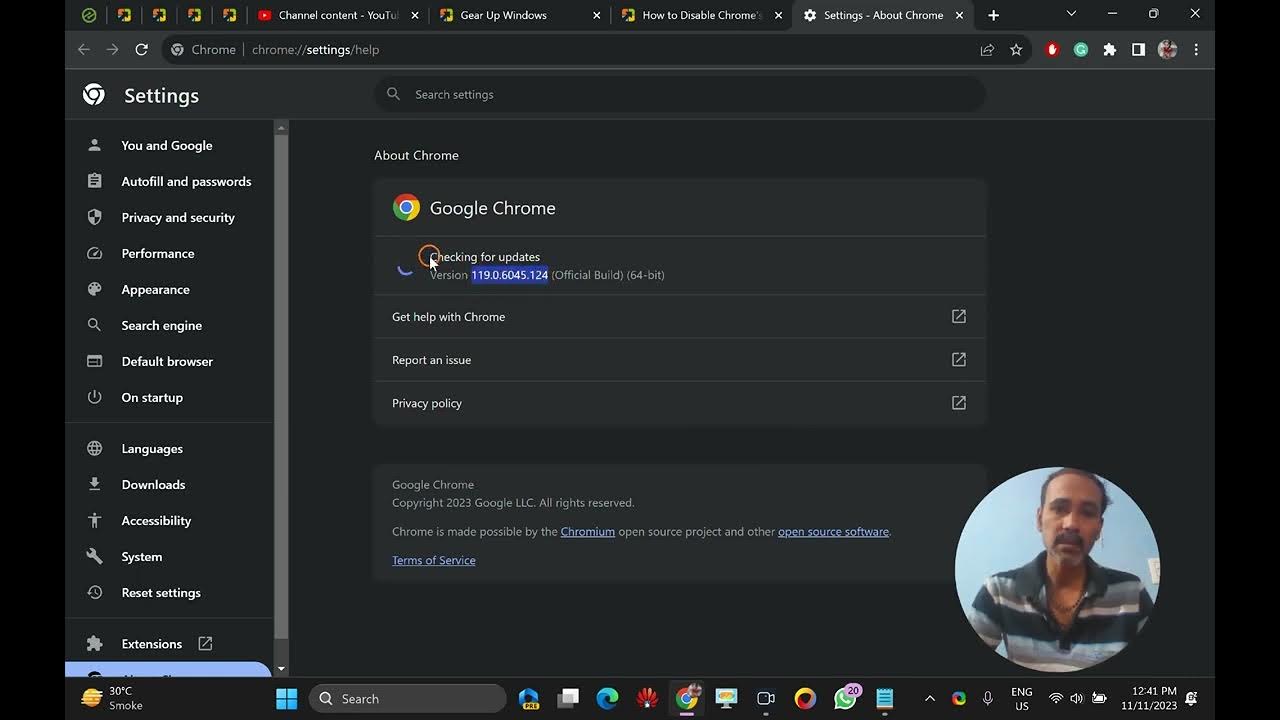
Task: Click the browser Back arrow
Action: [x=84, y=49]
